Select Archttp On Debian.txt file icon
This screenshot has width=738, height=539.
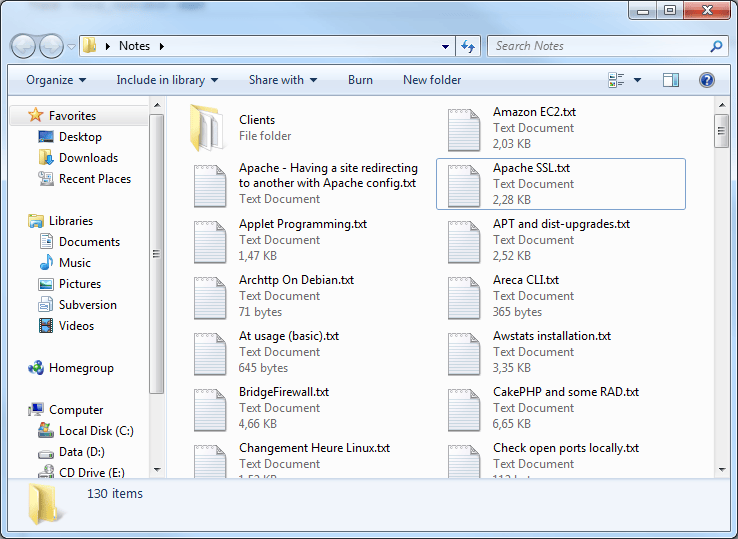(x=210, y=298)
